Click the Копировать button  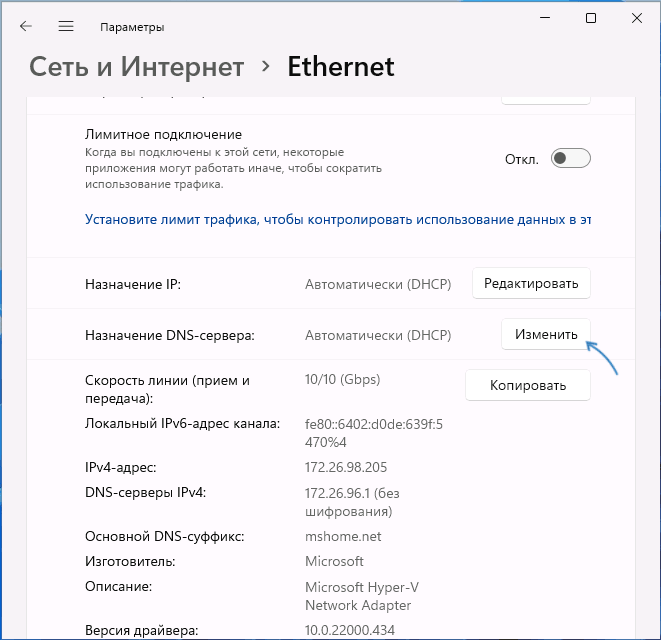[528, 385]
